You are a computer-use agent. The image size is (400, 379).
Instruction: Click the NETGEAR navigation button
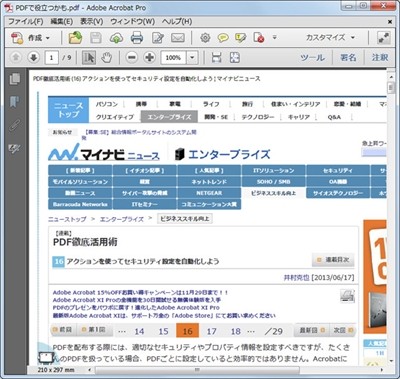pyautogui.click(x=209, y=193)
